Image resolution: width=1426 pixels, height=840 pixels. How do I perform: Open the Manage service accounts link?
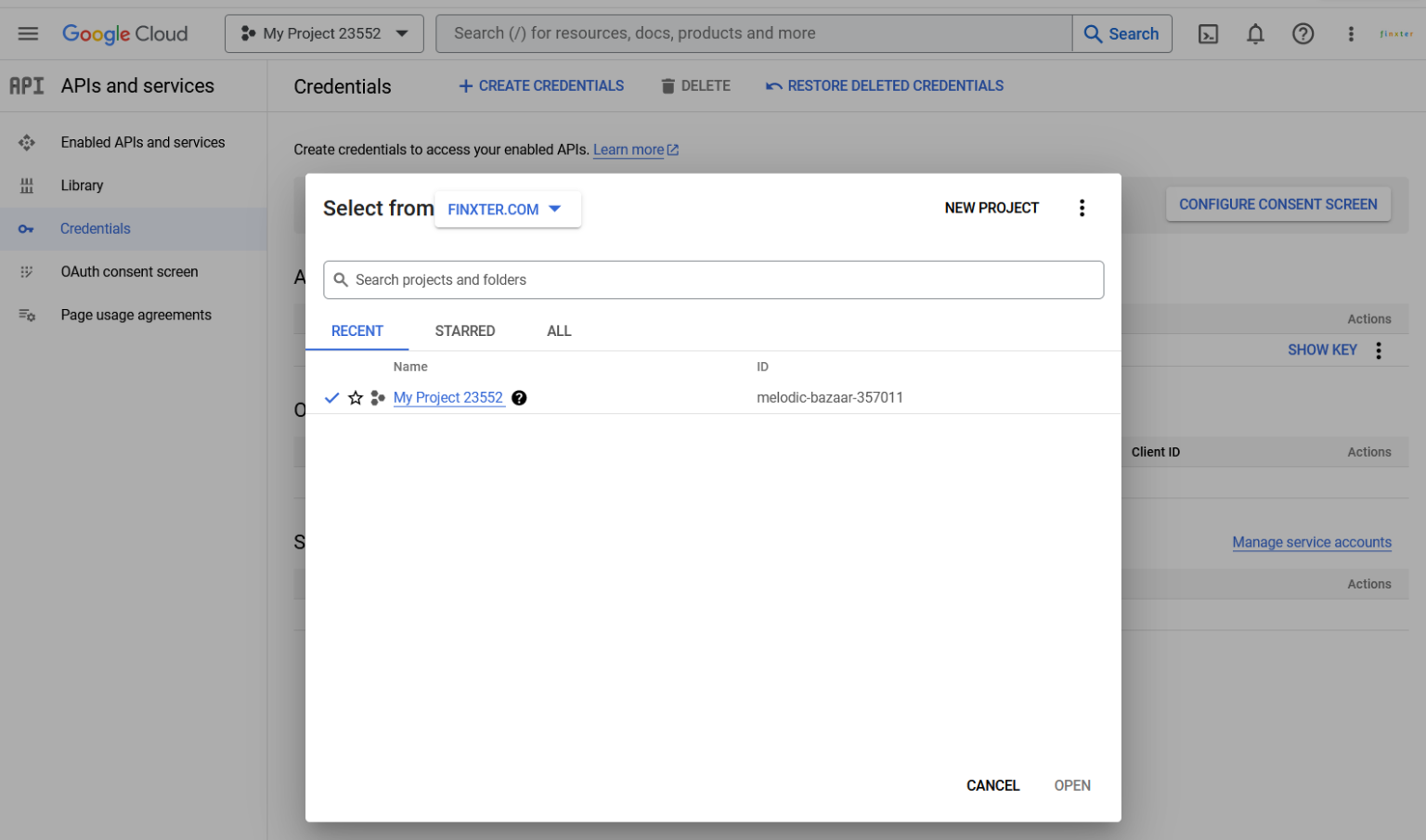click(x=1312, y=542)
